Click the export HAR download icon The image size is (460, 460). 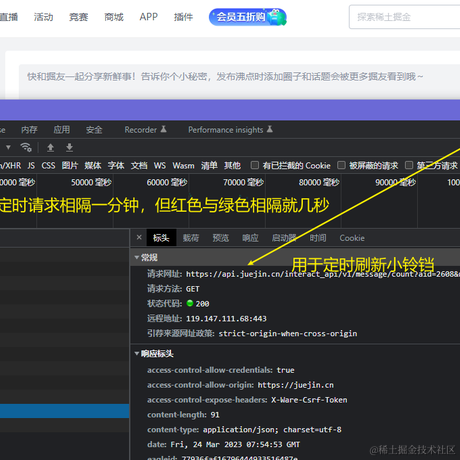pos(69,147)
